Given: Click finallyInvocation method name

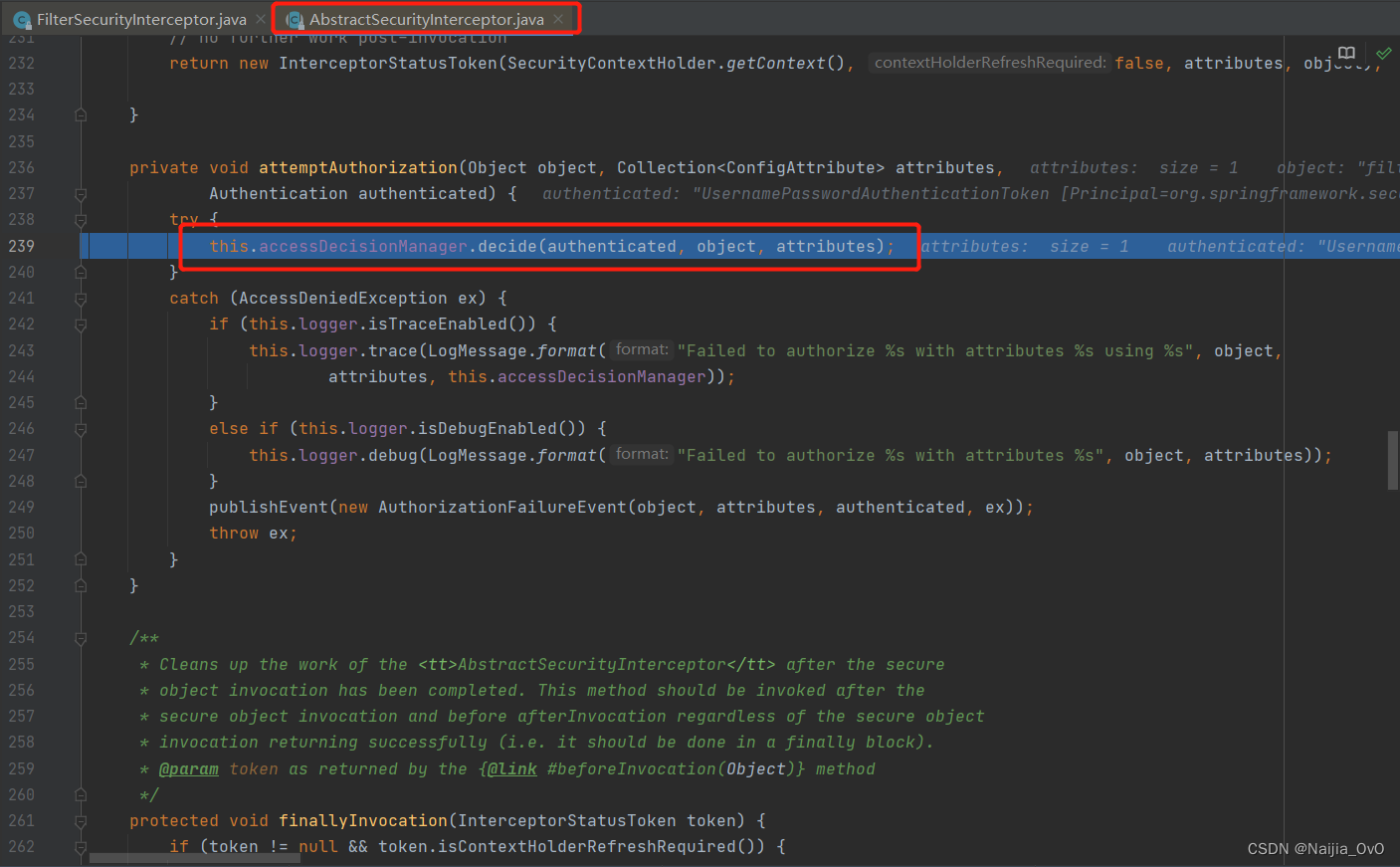Looking at the screenshot, I should click(x=363, y=820).
